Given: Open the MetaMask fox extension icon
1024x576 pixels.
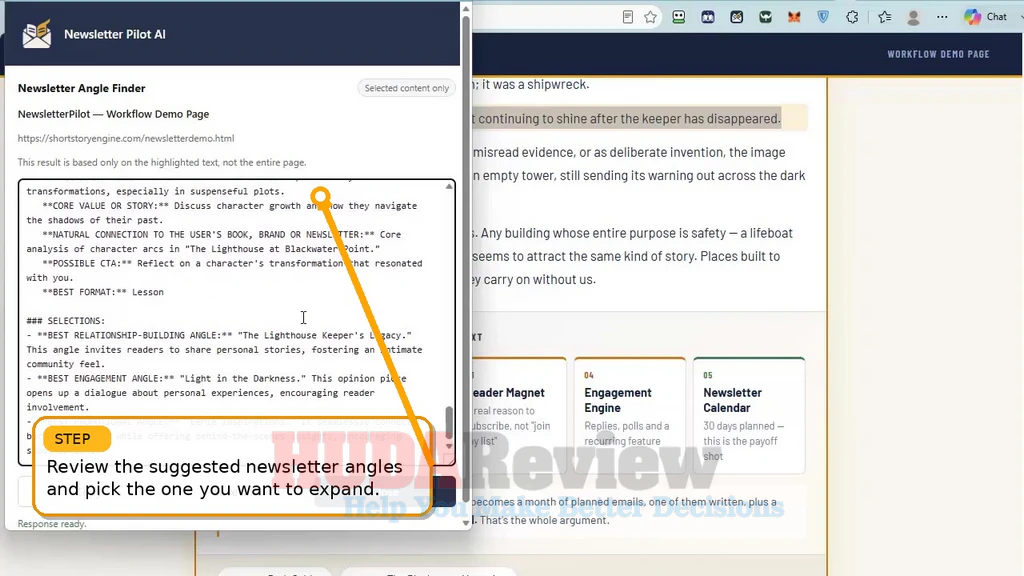Looking at the screenshot, I should point(794,17).
